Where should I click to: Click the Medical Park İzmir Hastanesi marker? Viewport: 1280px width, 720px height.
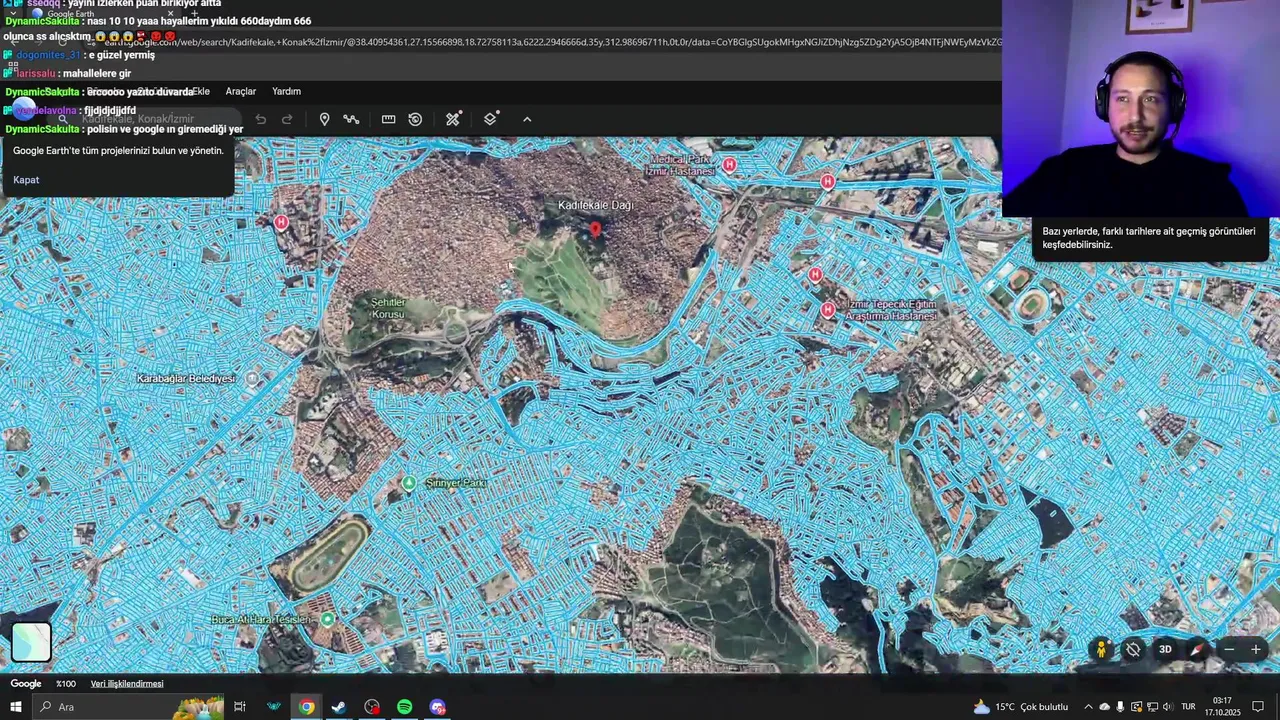click(x=729, y=164)
